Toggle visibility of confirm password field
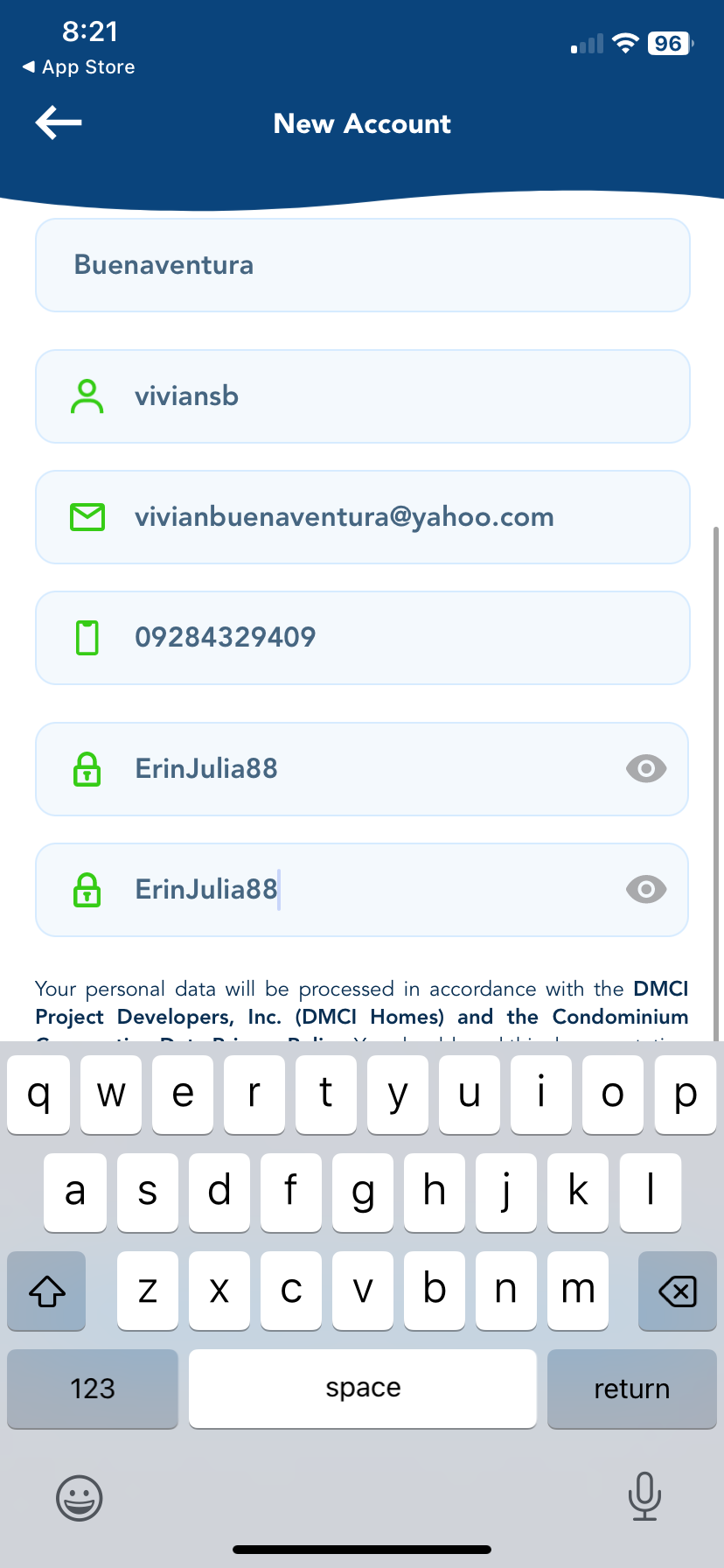Image resolution: width=724 pixels, height=1568 pixels. click(x=646, y=890)
